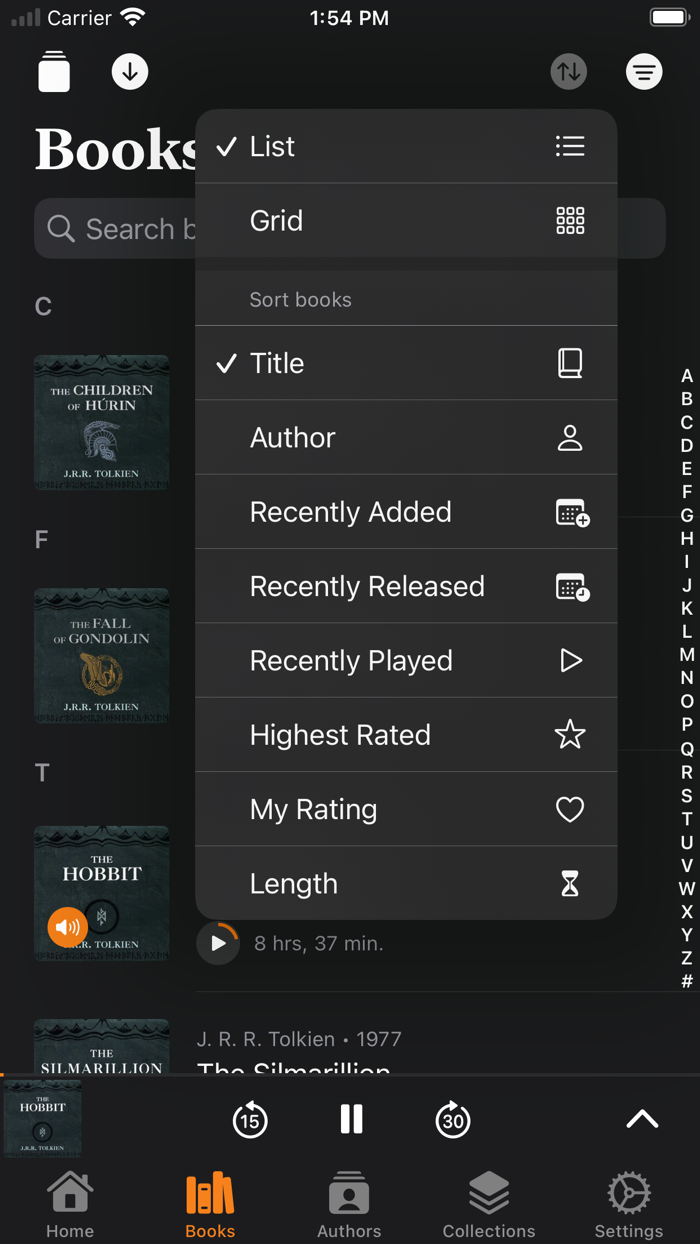Open mini player Hobbit thumbnail
The height and width of the screenshot is (1244, 700).
(x=42, y=1119)
